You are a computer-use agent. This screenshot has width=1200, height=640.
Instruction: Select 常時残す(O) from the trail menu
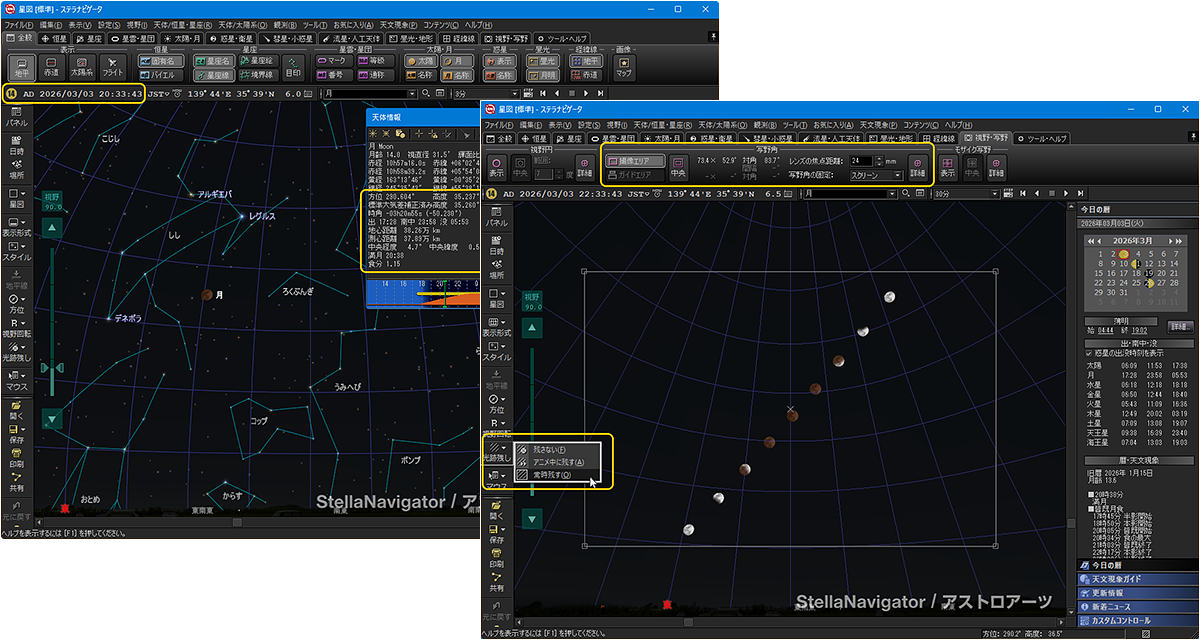point(553,475)
